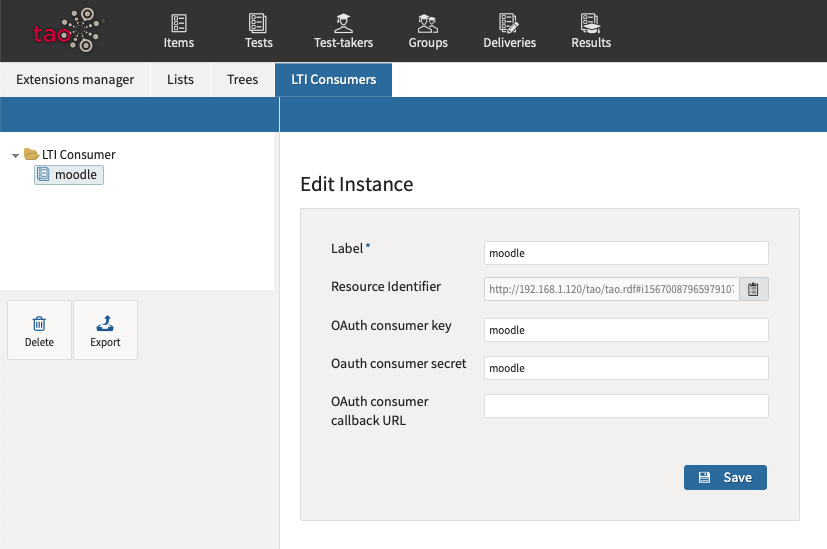The height and width of the screenshot is (549, 827).
Task: Click the Edit Instance heading
Action: click(x=357, y=185)
